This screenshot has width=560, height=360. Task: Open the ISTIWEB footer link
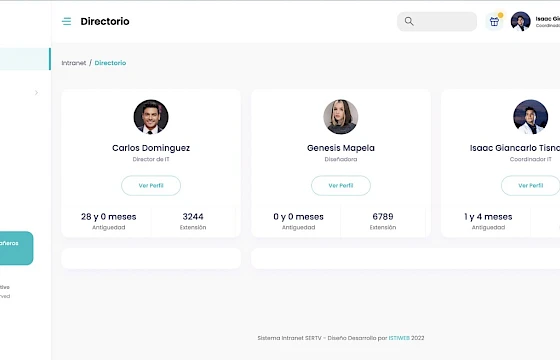(x=399, y=338)
